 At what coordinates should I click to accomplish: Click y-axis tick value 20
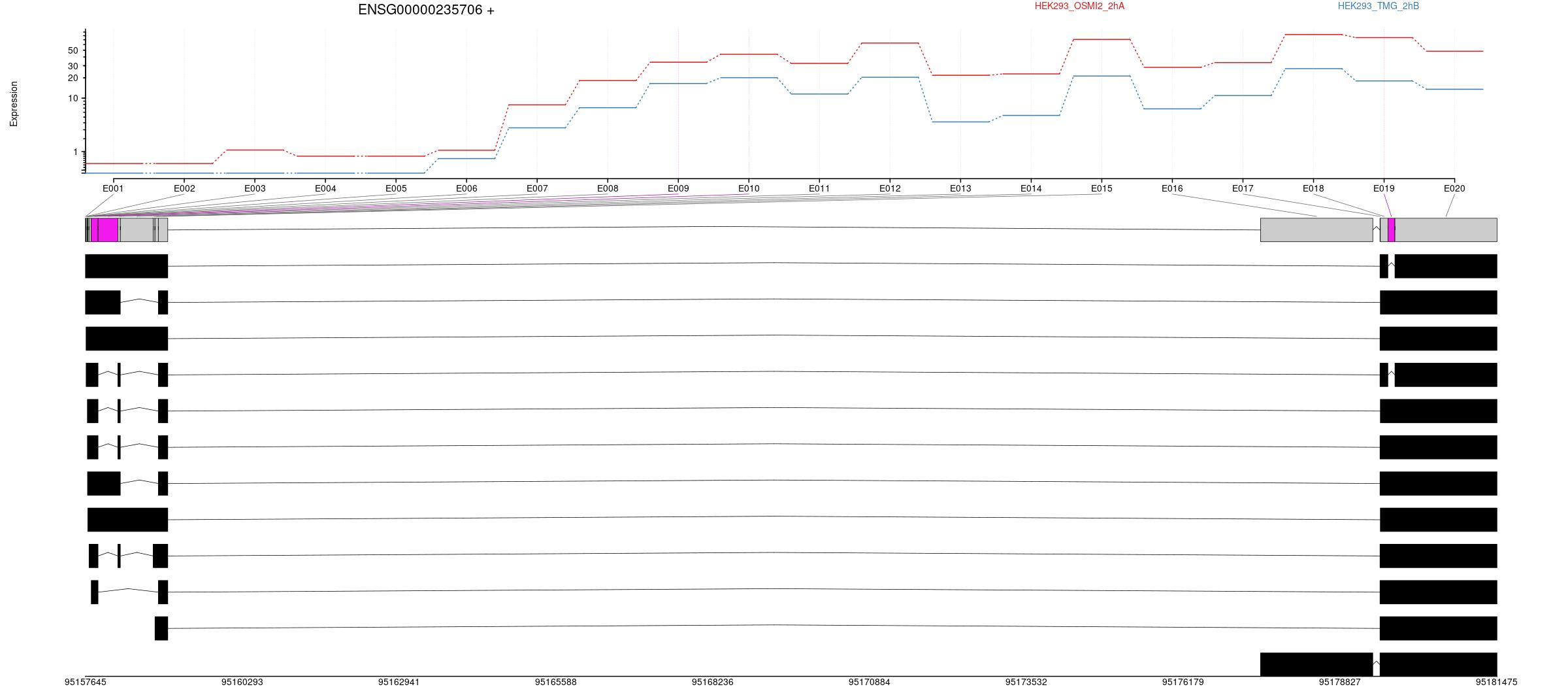coord(73,78)
